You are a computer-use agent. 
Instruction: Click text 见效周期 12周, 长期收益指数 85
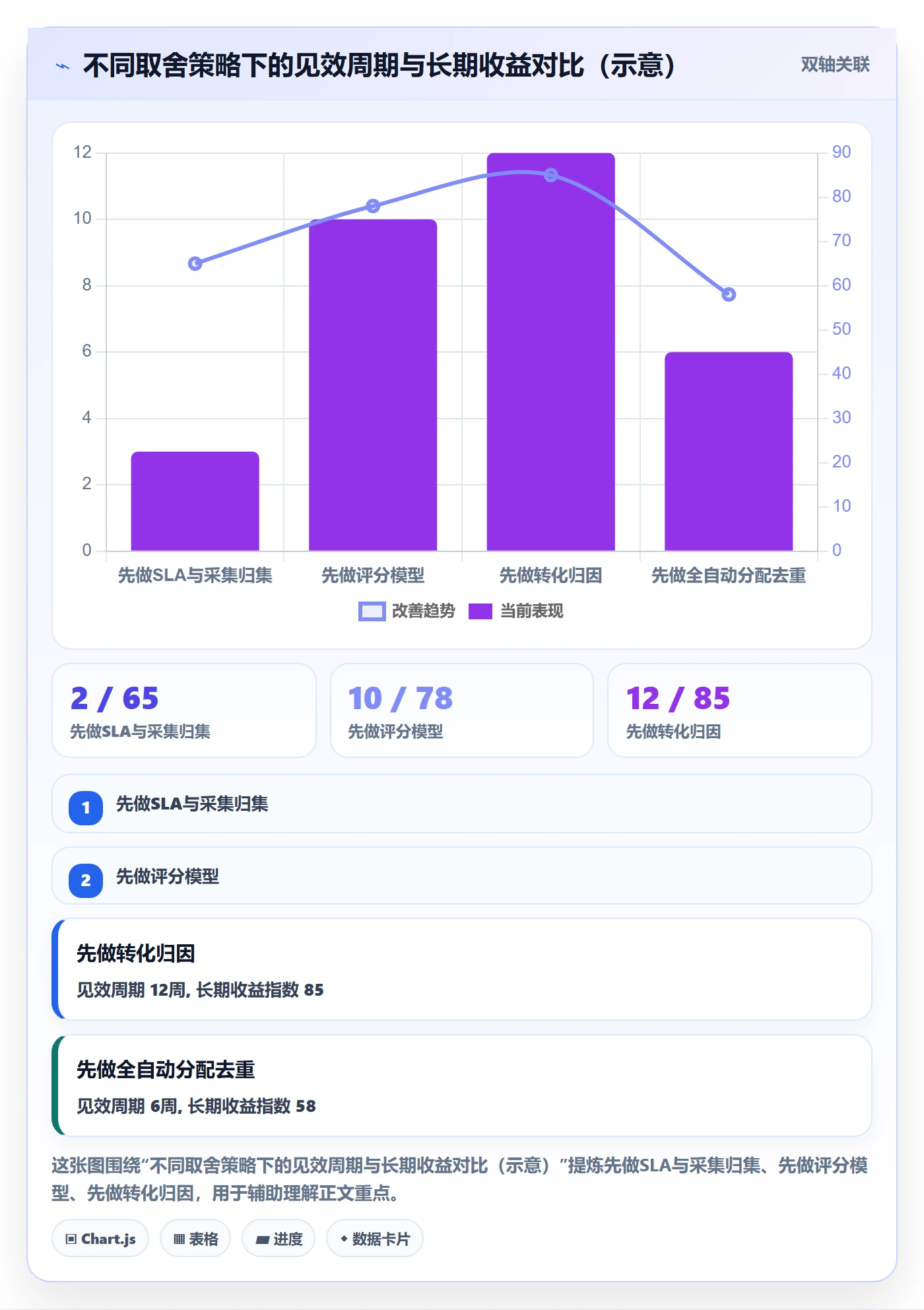coord(200,990)
